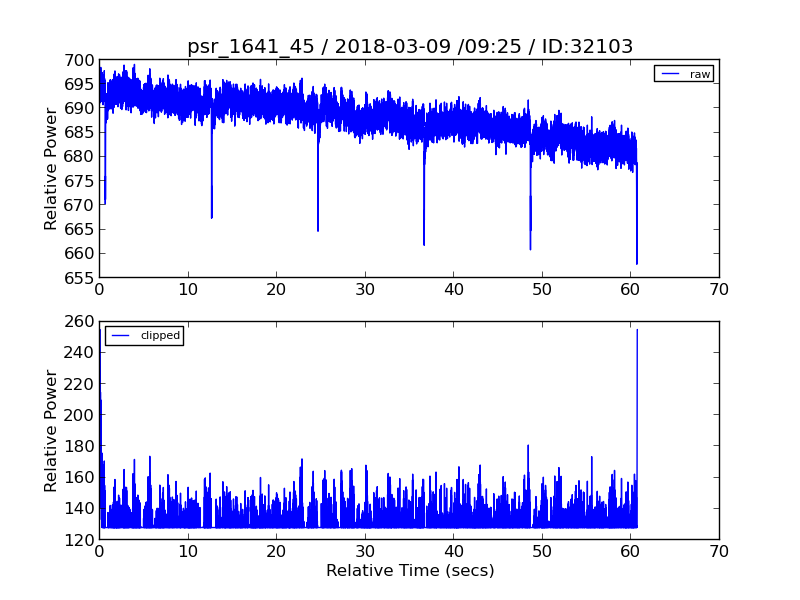Click the 30 x-axis tick under clipped plot
The image size is (800, 600).
pos(365,552)
